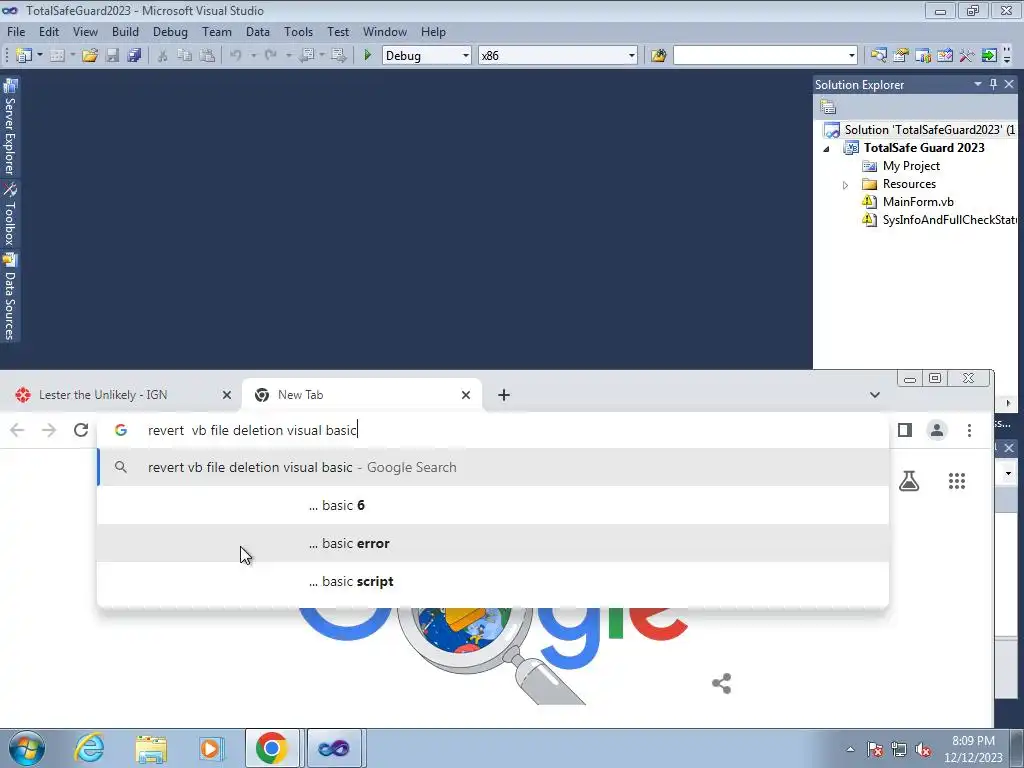The image size is (1024, 768).
Task: Click the Redo arrow icon
Action: [270, 56]
